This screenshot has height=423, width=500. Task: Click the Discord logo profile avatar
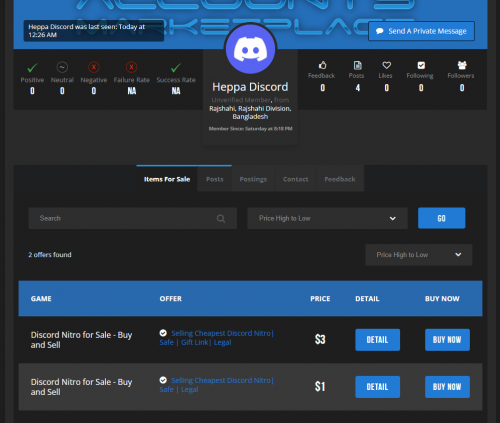click(x=250, y=49)
